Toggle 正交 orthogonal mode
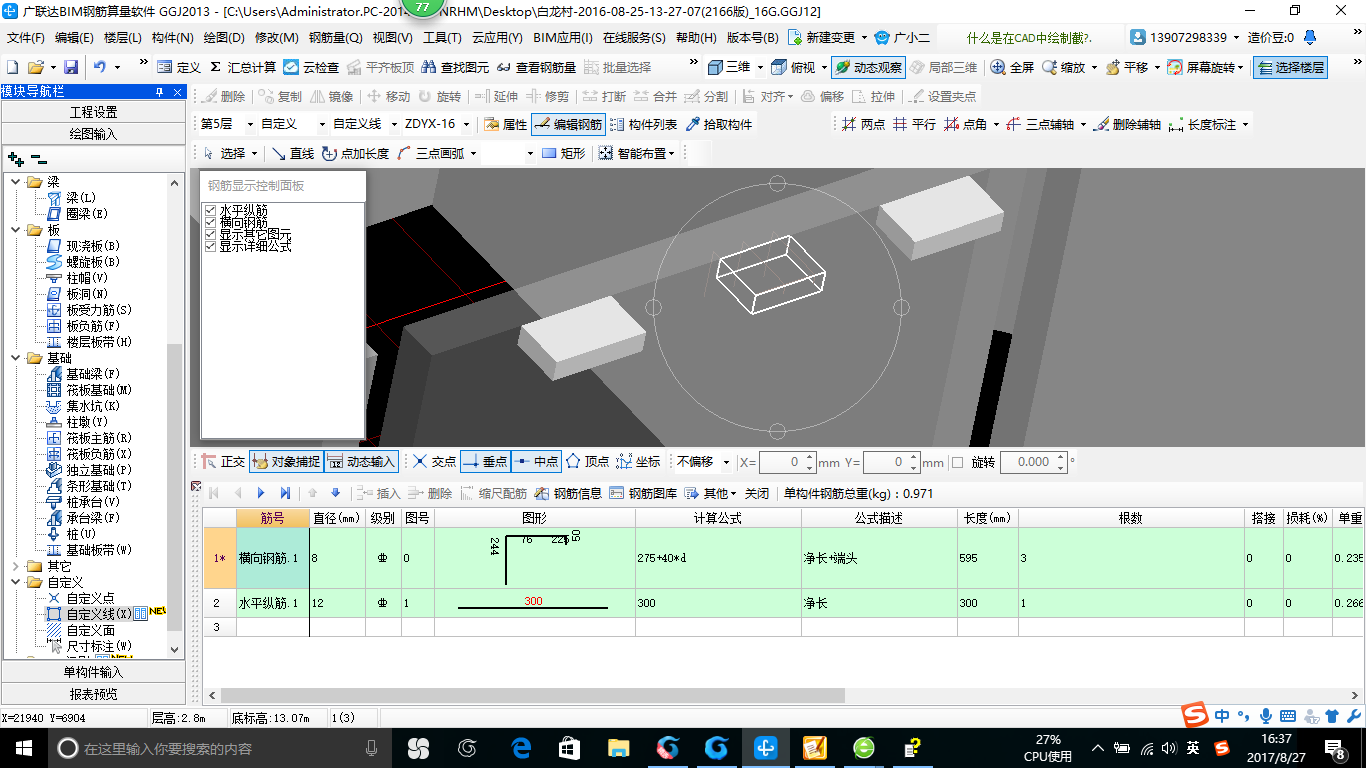 click(223, 461)
